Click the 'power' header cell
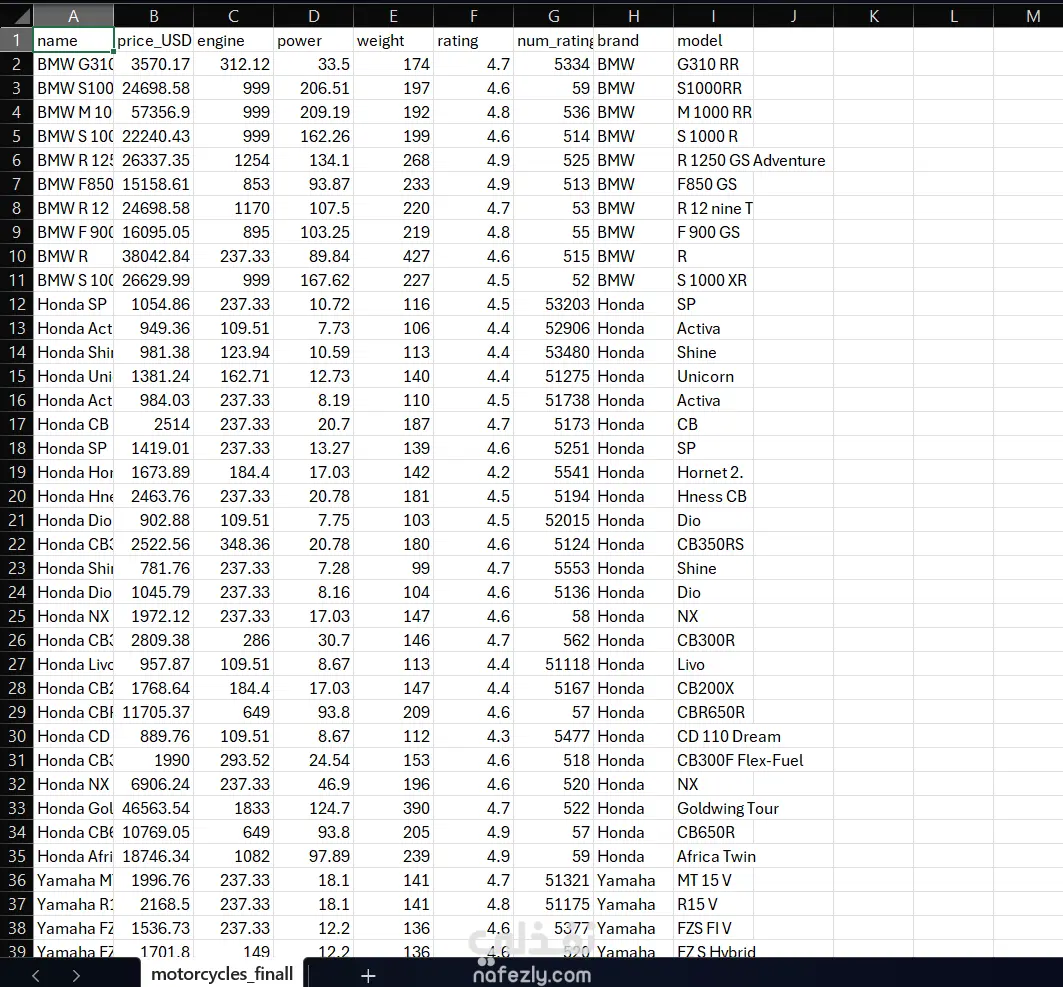 pyautogui.click(x=313, y=40)
